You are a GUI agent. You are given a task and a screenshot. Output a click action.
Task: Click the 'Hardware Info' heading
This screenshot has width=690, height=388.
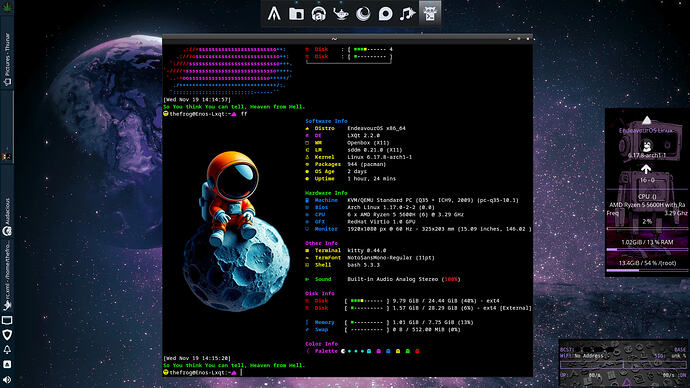(326, 193)
